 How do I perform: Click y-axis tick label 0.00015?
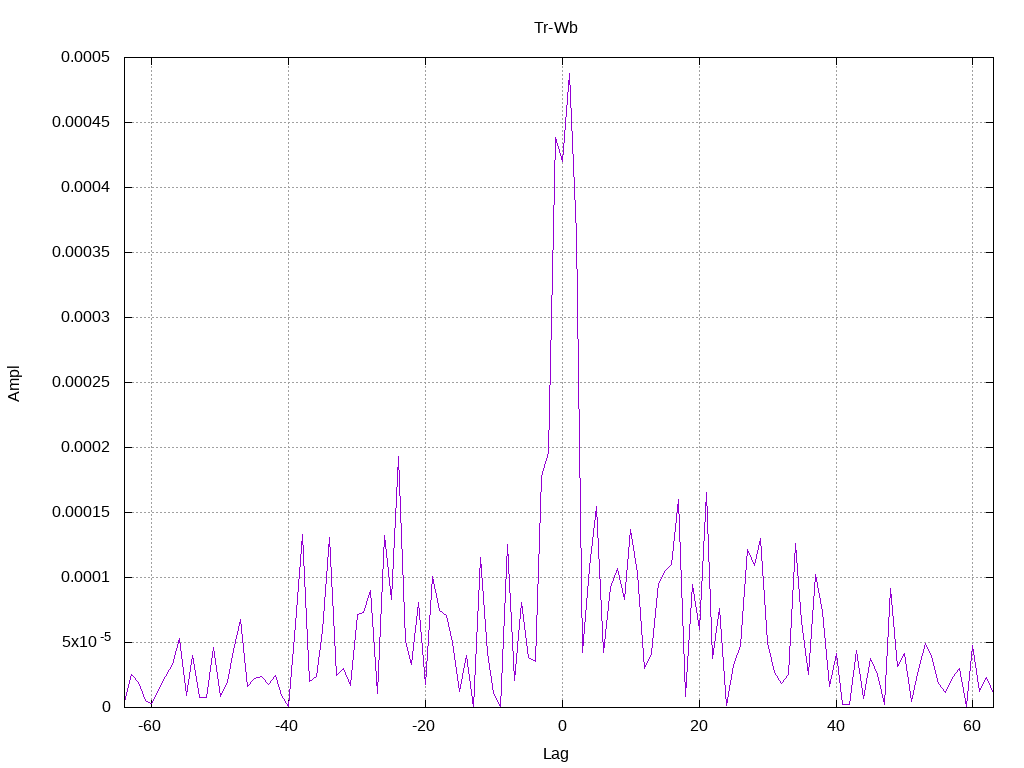[x=81, y=512]
